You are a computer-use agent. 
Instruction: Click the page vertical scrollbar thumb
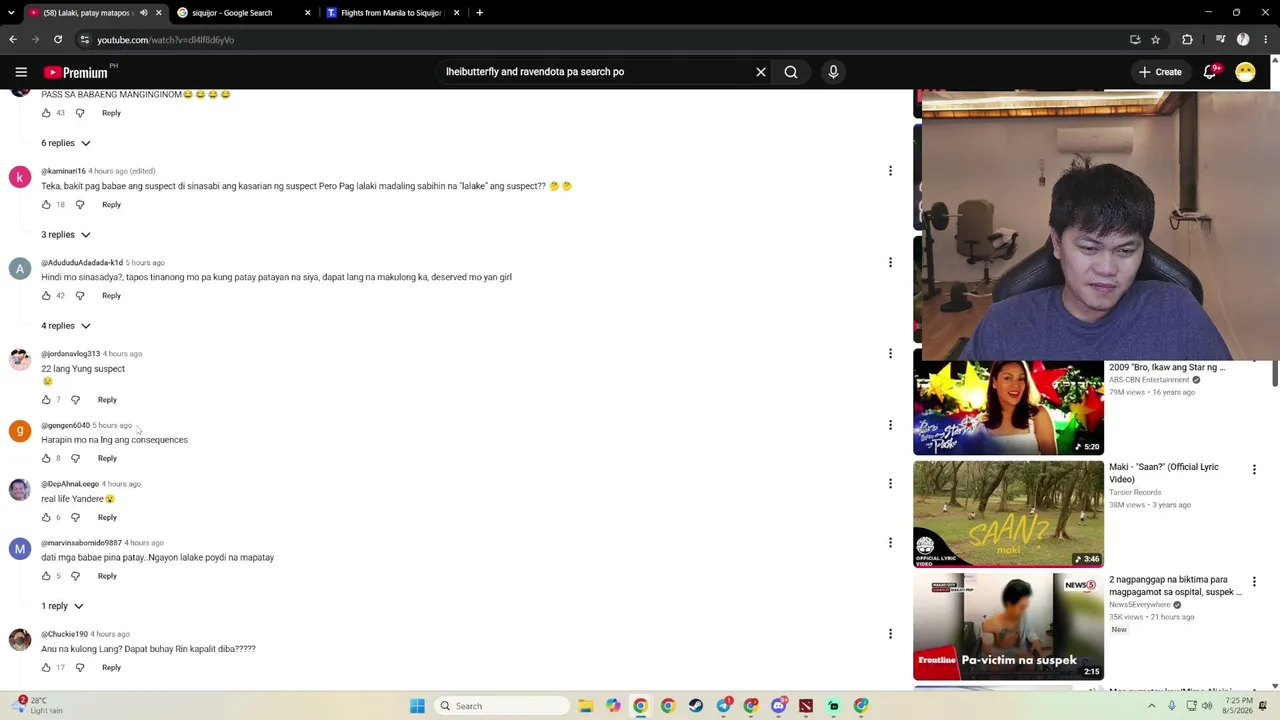click(1275, 374)
